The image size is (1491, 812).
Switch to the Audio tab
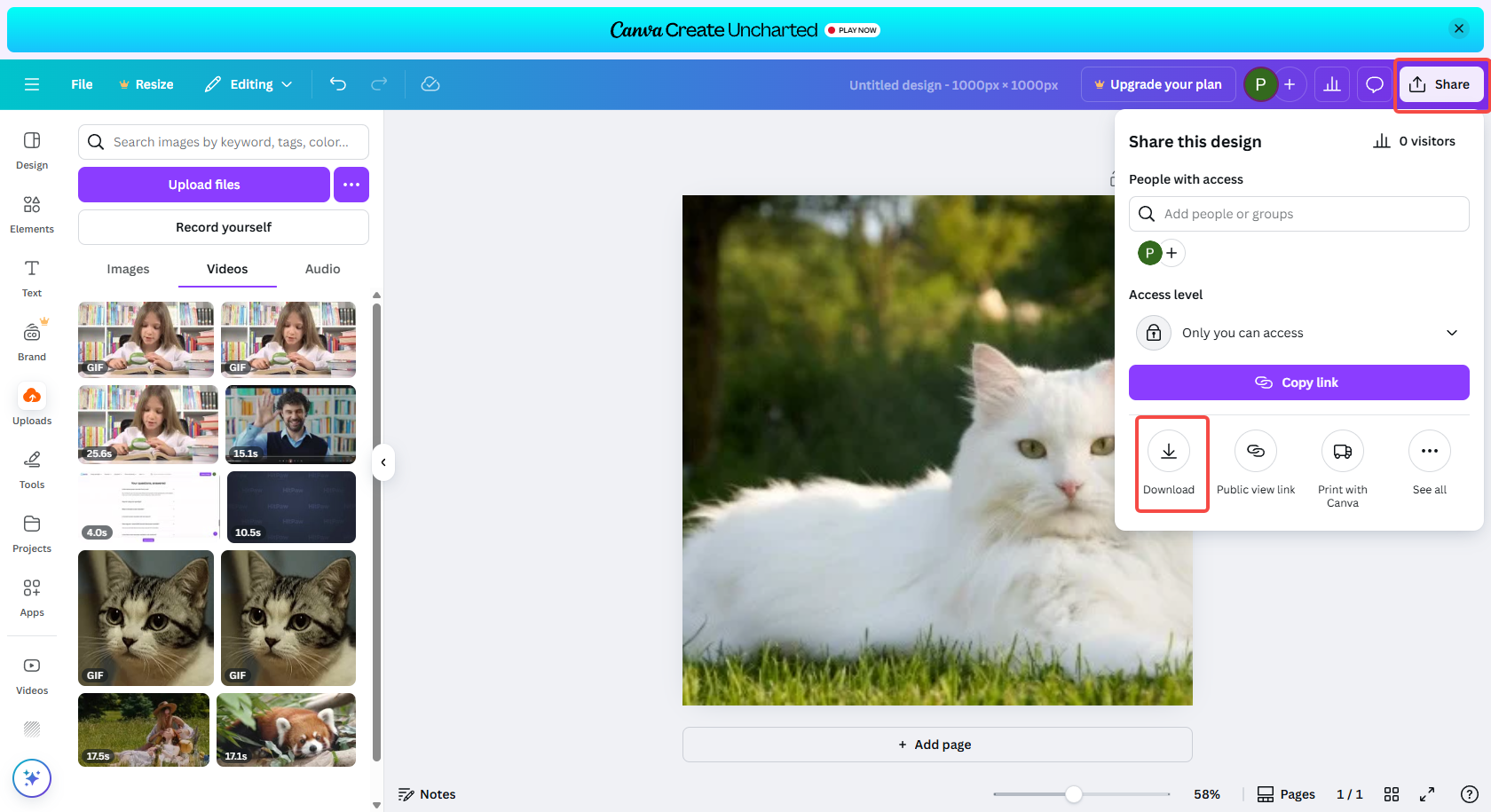(323, 269)
